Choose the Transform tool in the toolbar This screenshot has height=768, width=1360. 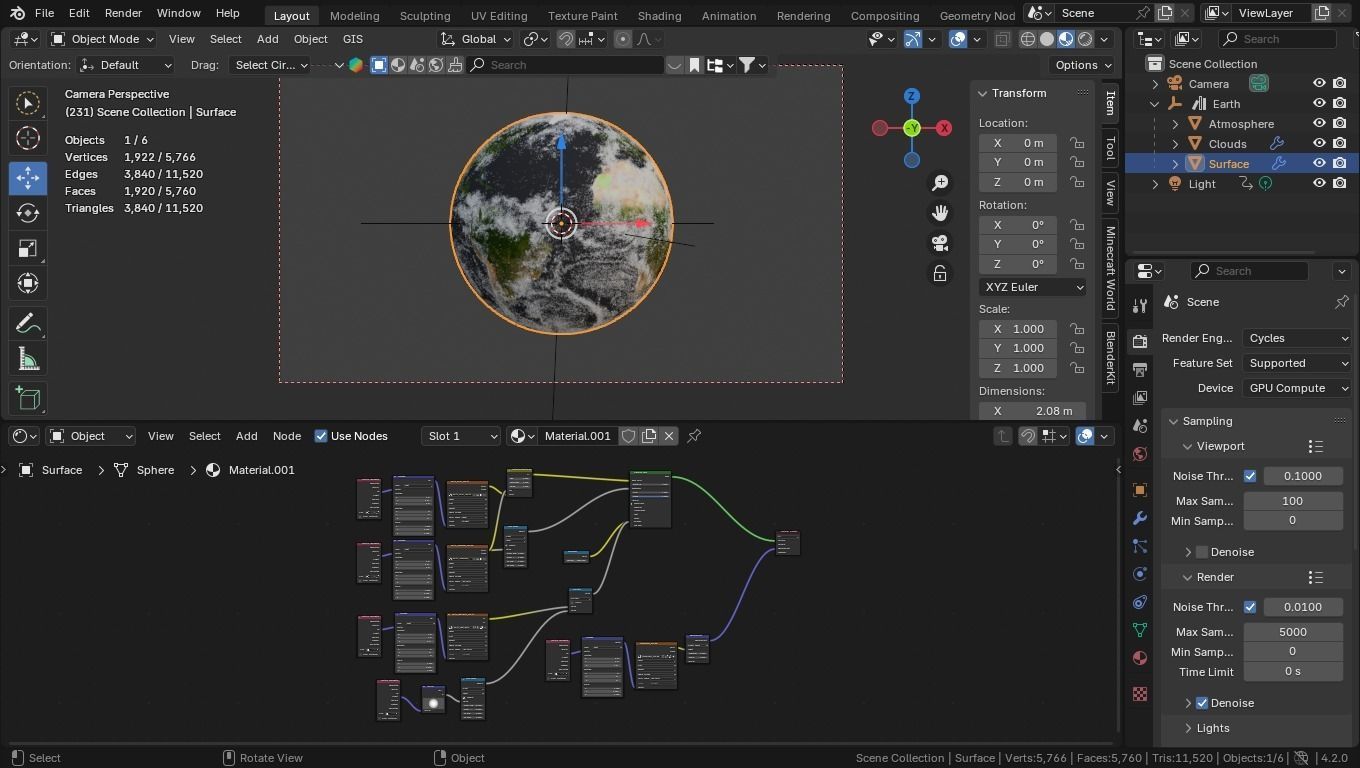[x=28, y=283]
